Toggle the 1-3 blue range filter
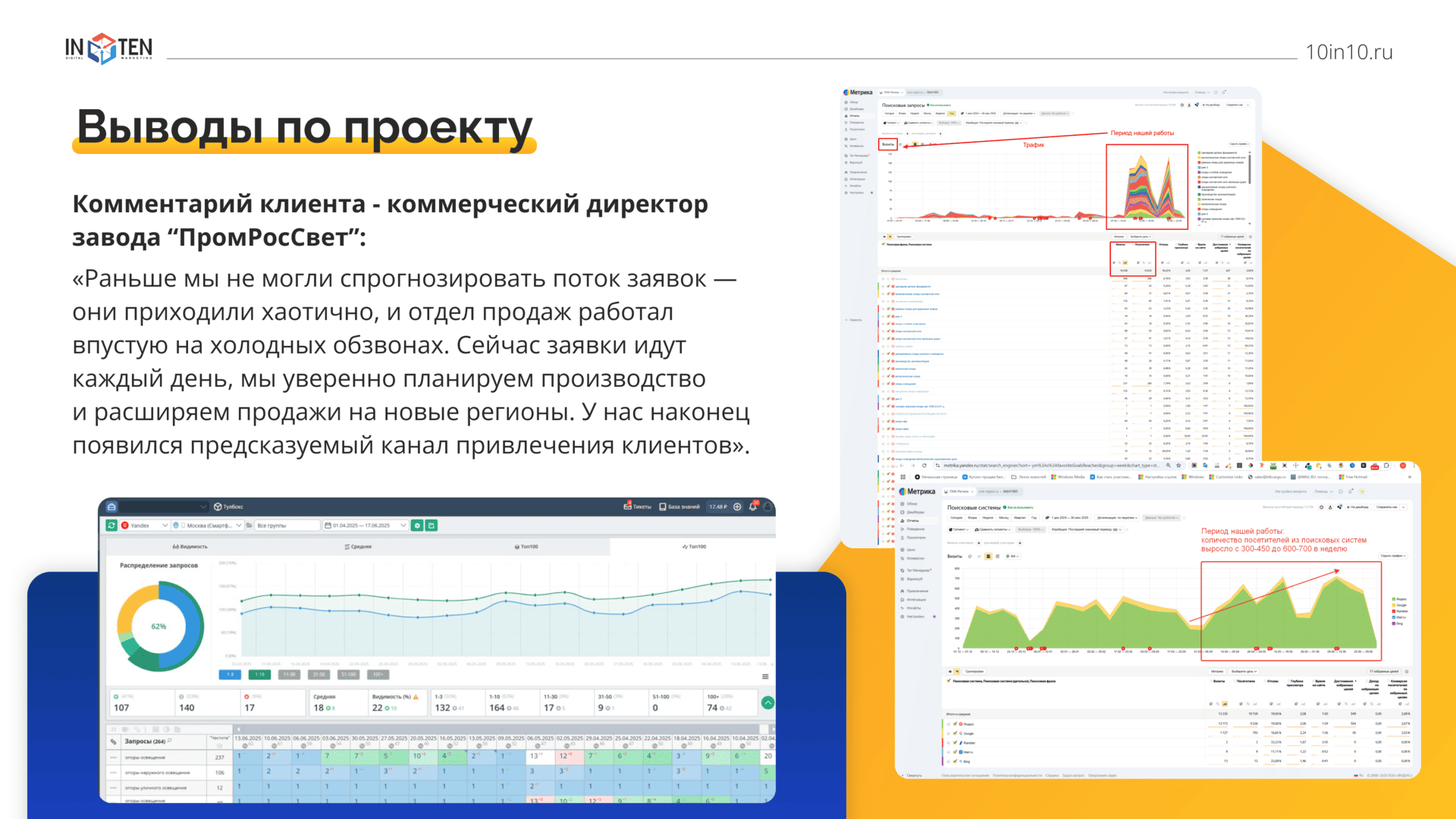This screenshot has height=819, width=1456. [x=230, y=674]
